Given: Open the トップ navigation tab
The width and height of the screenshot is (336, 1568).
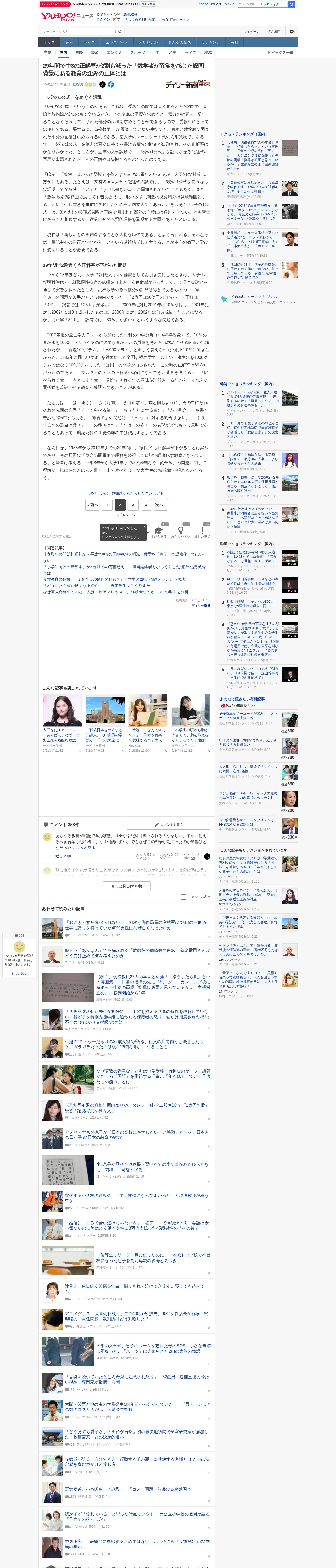Looking at the screenshot, I should coord(49,43).
